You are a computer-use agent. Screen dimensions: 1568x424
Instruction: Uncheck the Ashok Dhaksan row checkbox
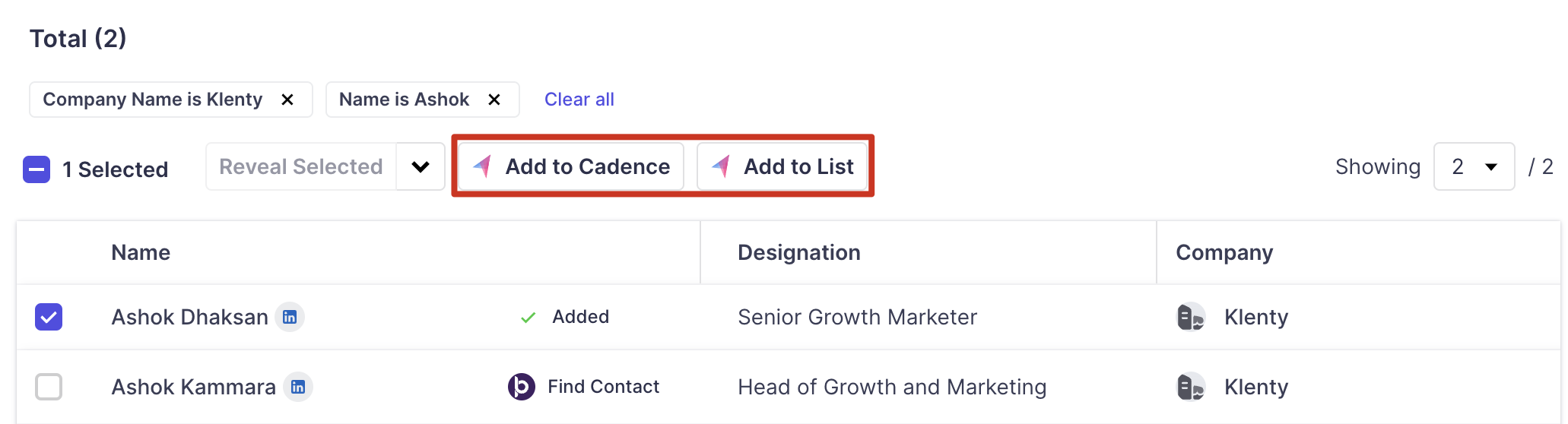pos(49,317)
